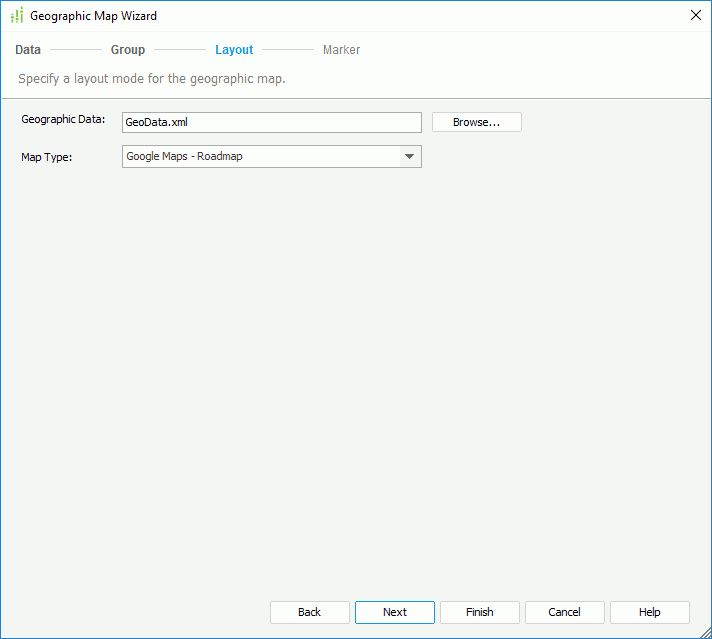This screenshot has width=712, height=639.
Task: Jump to the Marker wizard step
Action: (x=341, y=50)
